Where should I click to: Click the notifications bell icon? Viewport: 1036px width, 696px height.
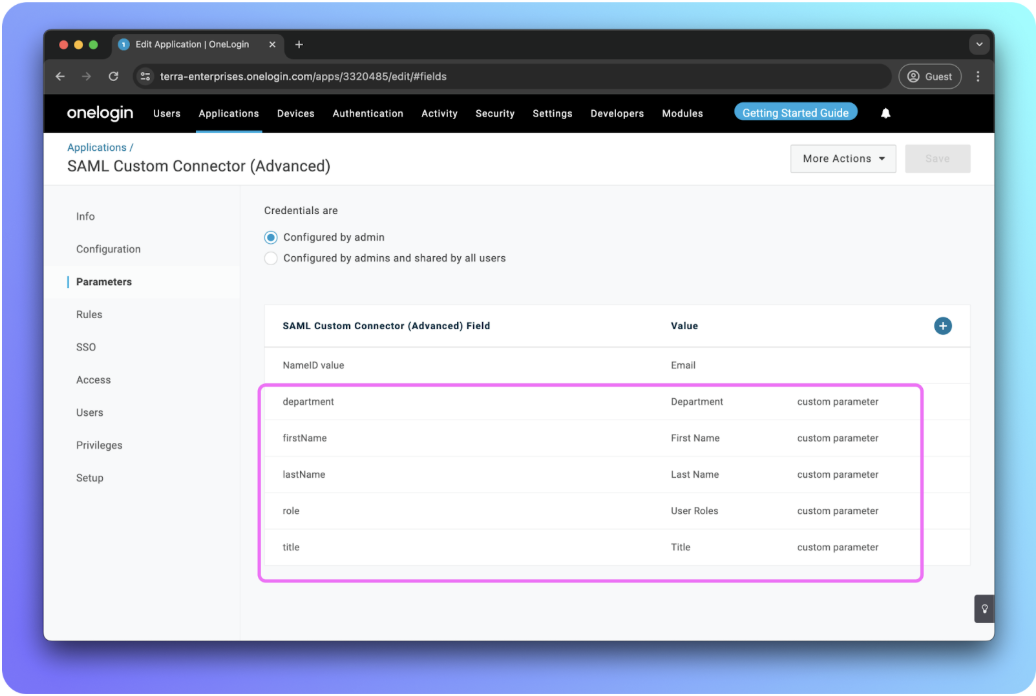885,114
